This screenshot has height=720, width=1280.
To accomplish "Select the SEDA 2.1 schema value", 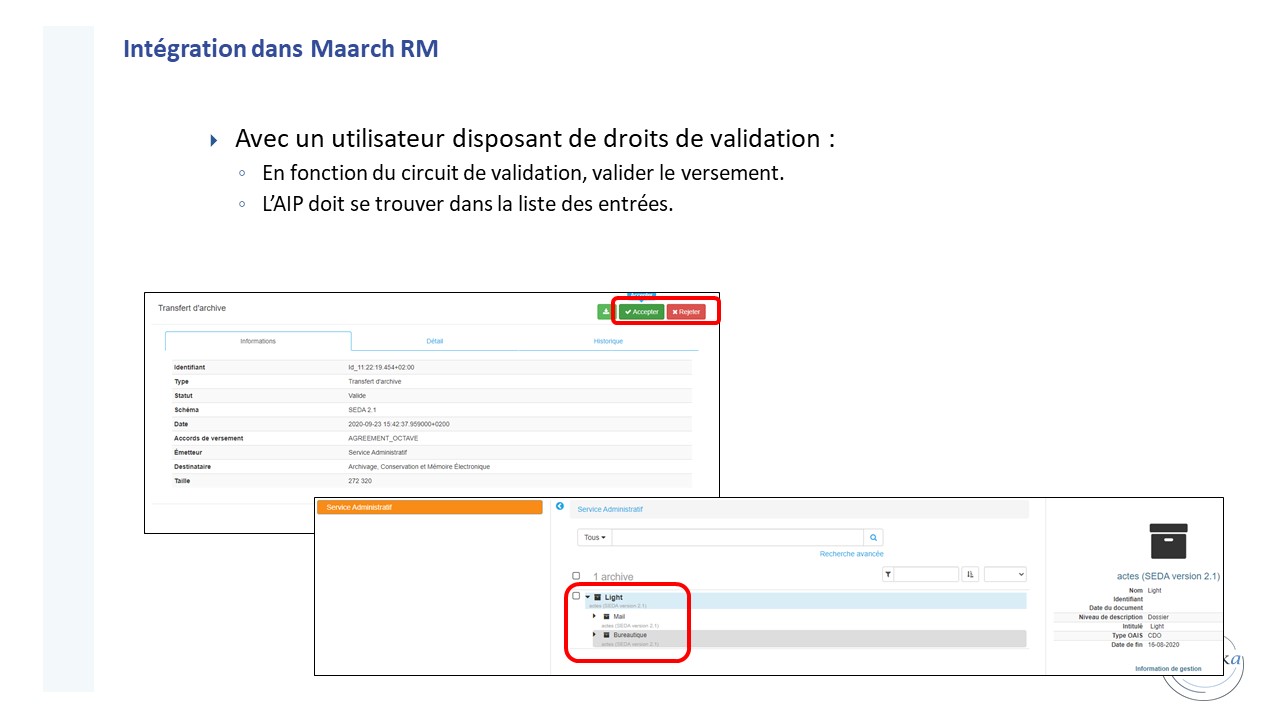I will coord(362,410).
